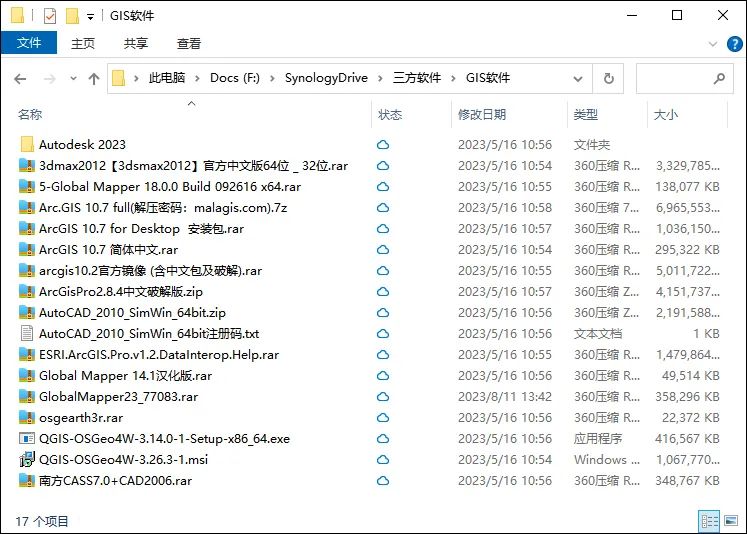Open the Help question mark icon
This screenshot has width=747, height=534.
coord(735,44)
